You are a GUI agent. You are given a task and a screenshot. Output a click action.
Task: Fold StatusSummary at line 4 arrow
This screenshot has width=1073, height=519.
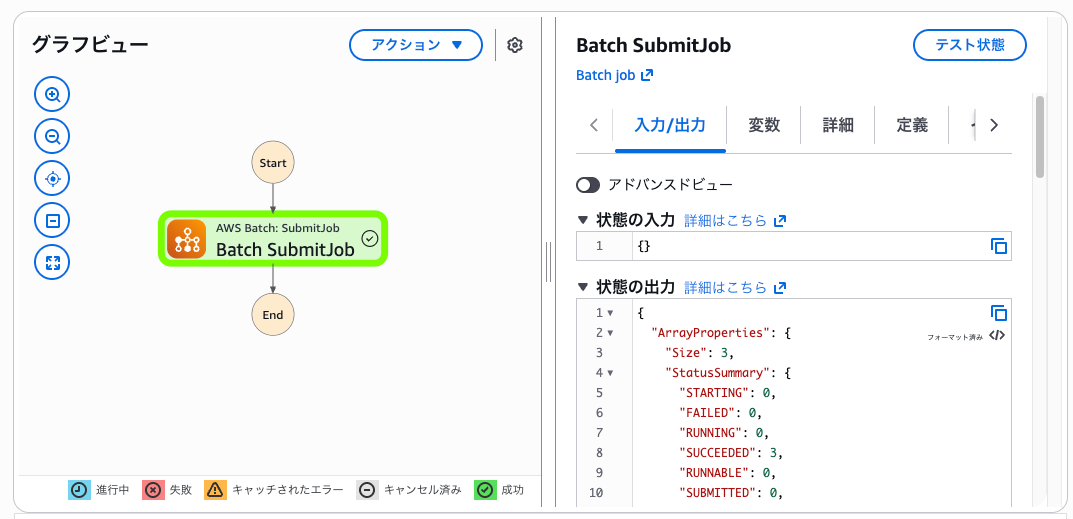coord(610,373)
